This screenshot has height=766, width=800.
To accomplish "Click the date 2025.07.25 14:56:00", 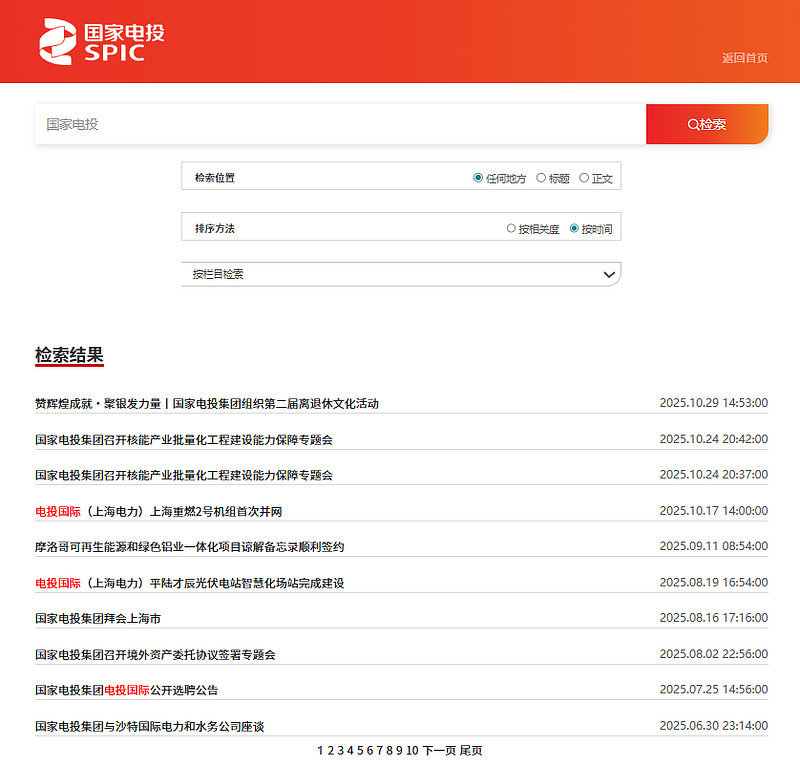I will point(714,689).
